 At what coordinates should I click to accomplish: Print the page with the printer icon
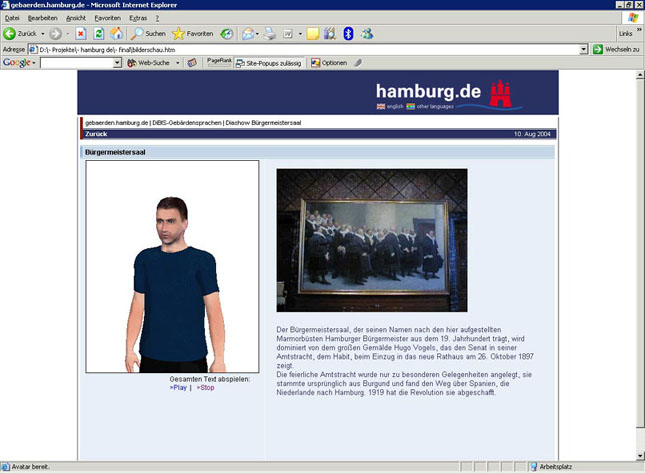(x=270, y=34)
